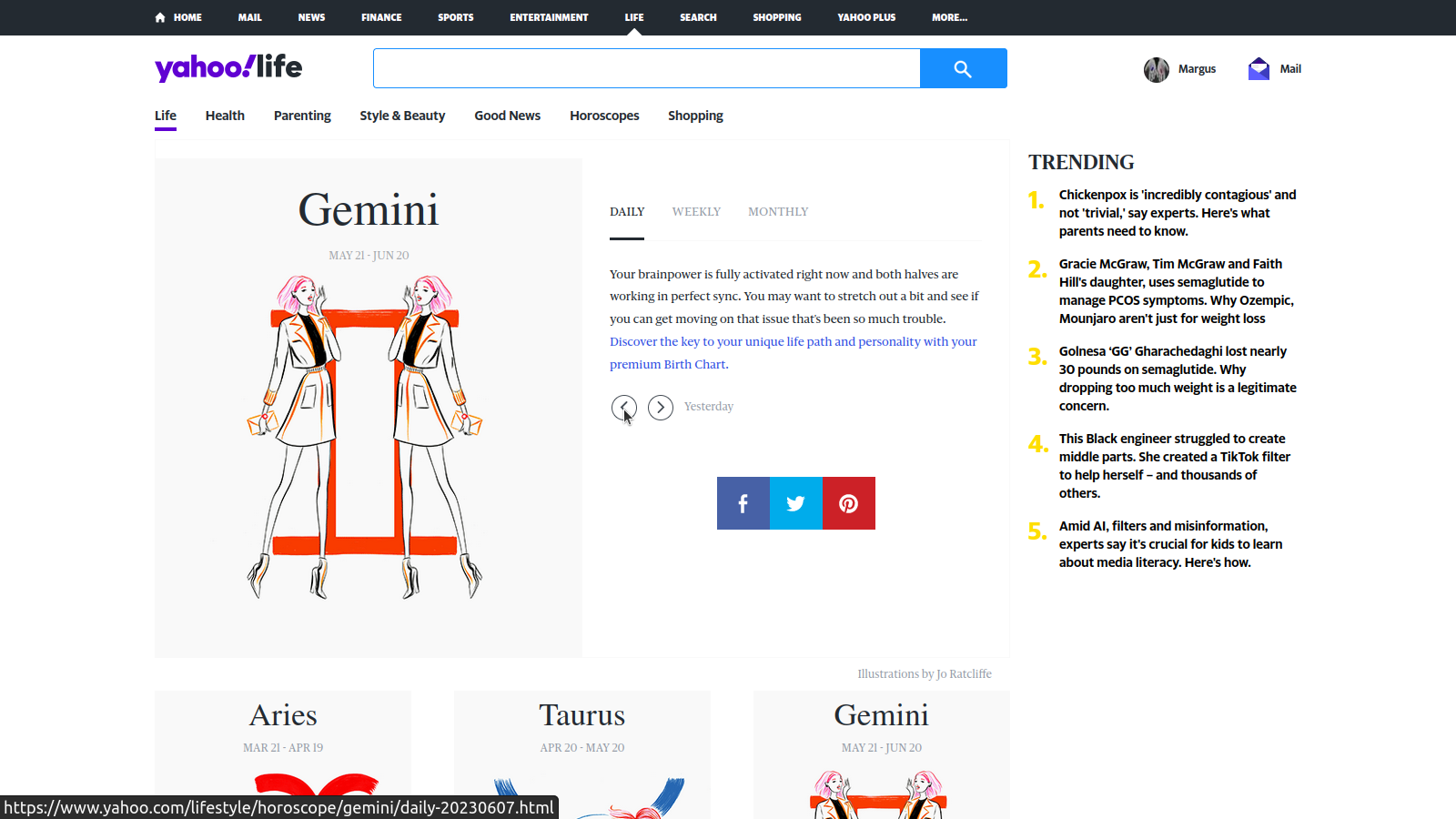
Task: Select the Style & Beauty section tab
Action: tap(402, 116)
